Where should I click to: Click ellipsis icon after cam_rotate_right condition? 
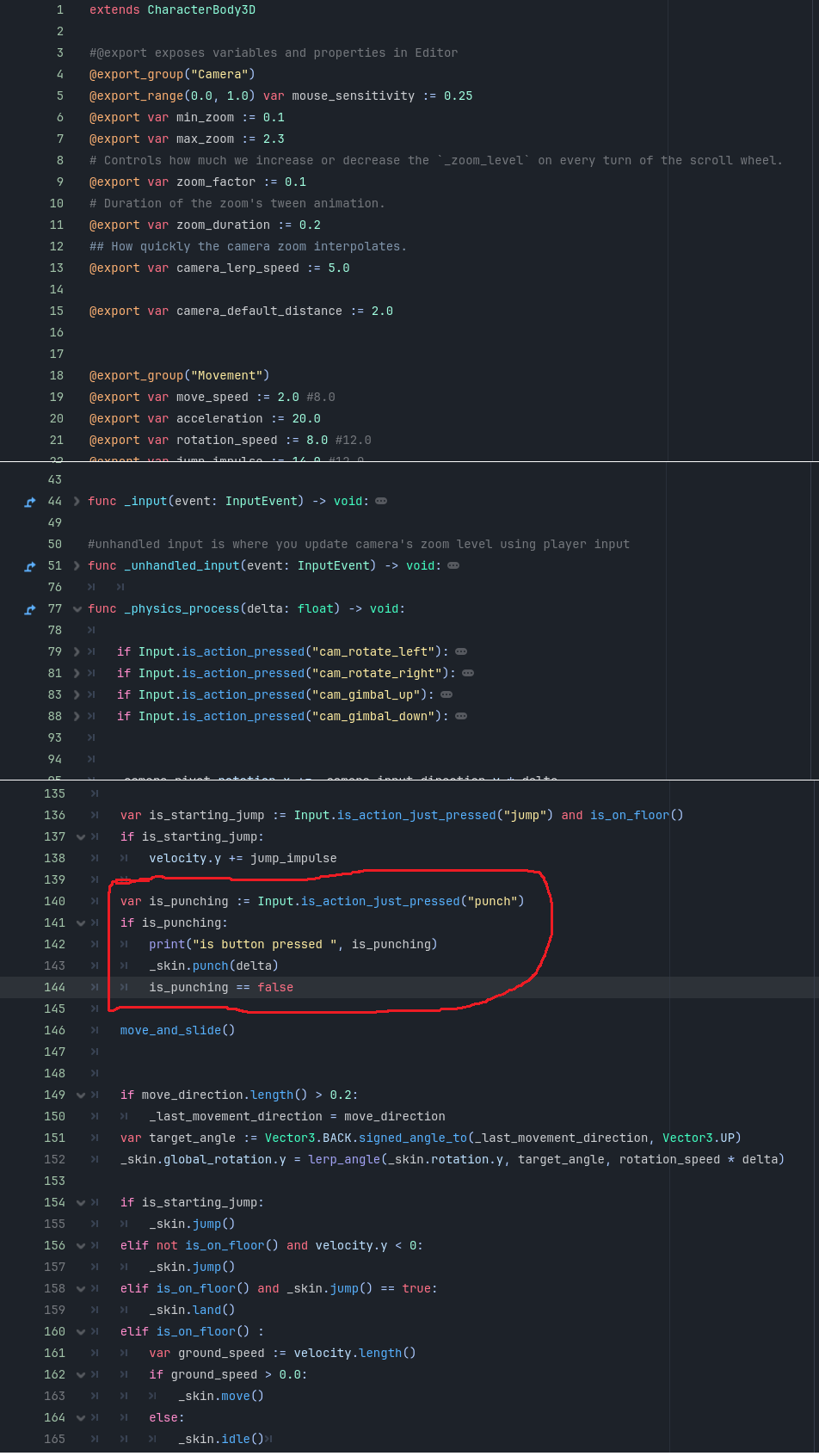click(x=468, y=673)
